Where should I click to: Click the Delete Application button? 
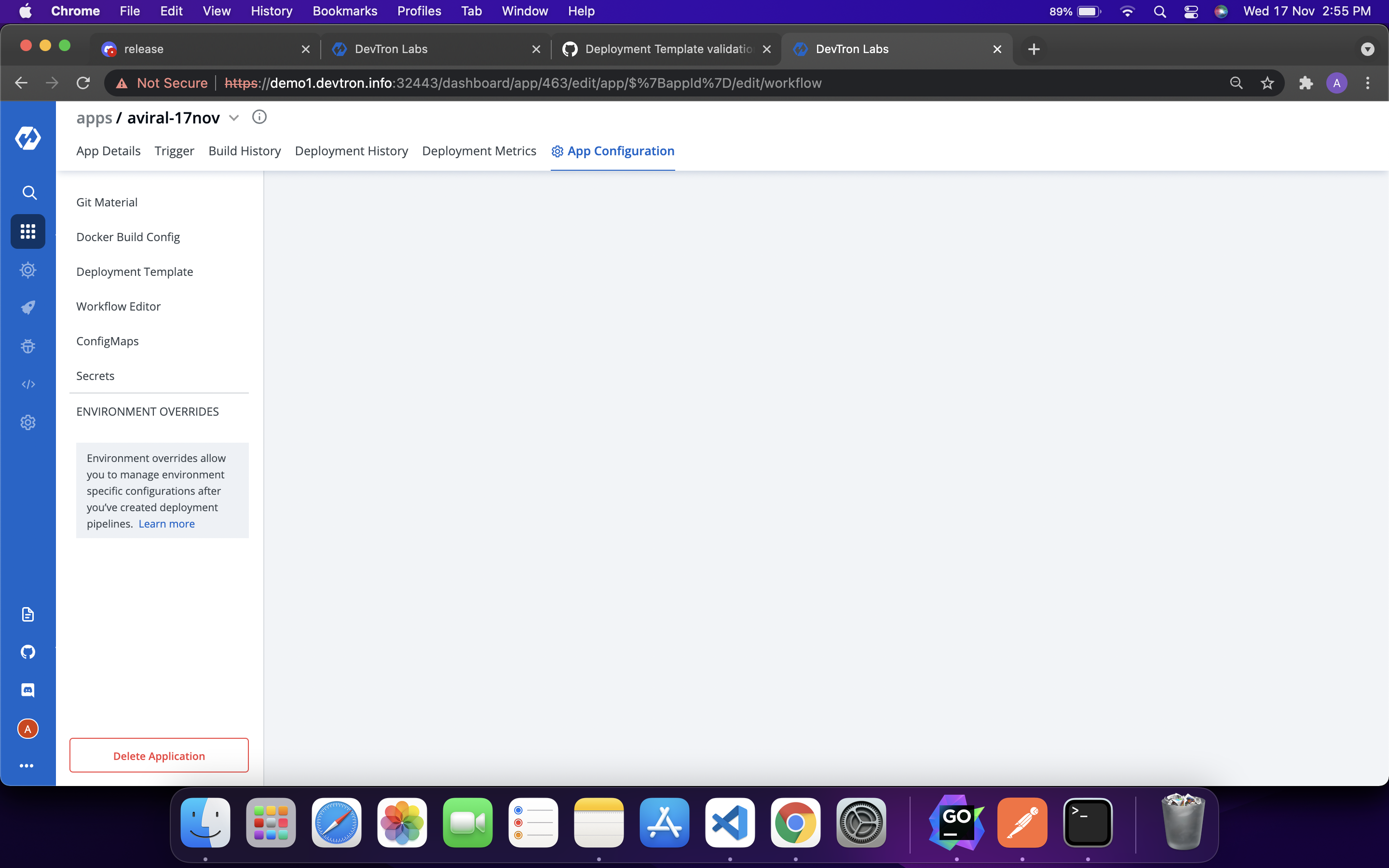(159, 756)
